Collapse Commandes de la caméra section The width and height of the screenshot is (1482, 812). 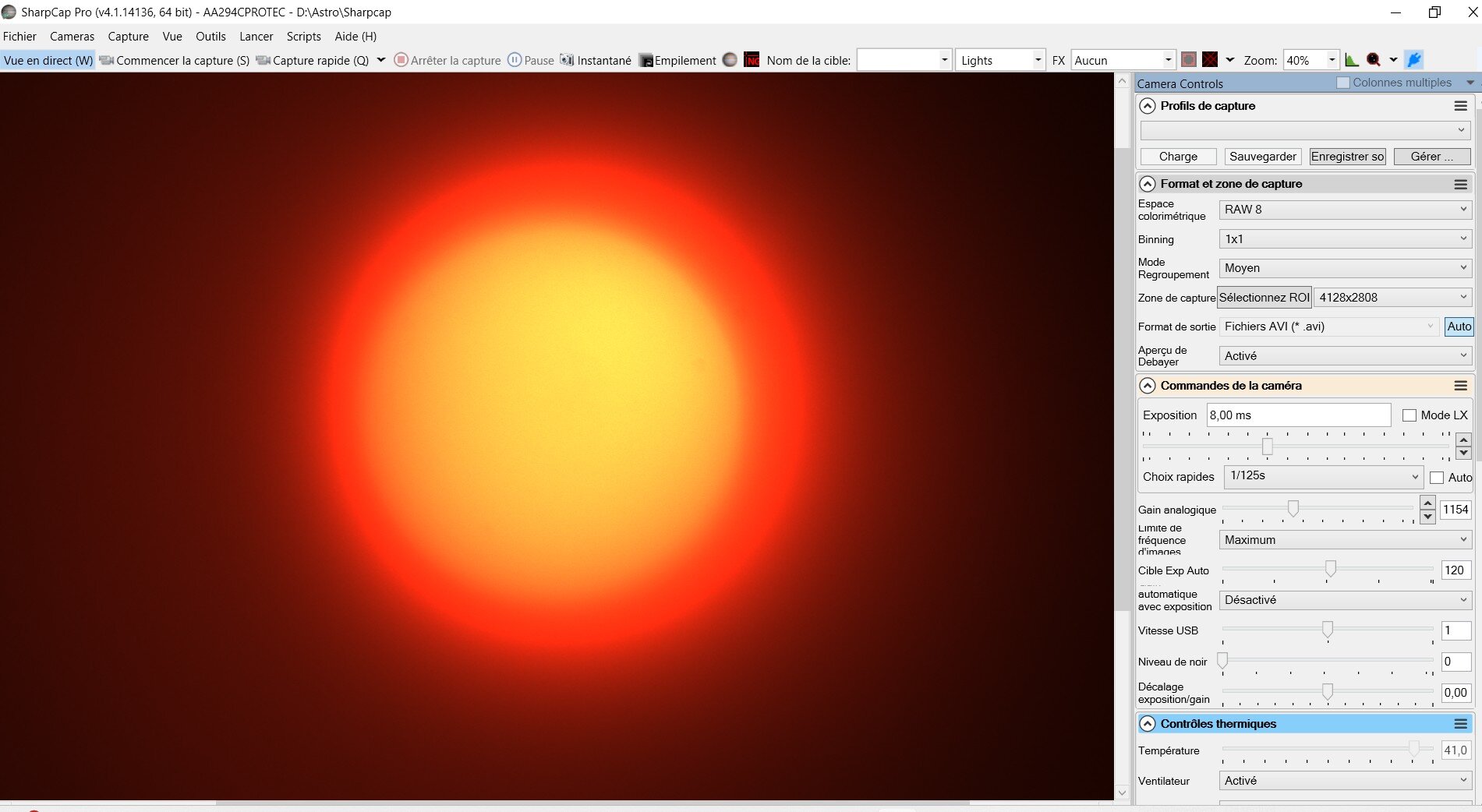pos(1148,386)
